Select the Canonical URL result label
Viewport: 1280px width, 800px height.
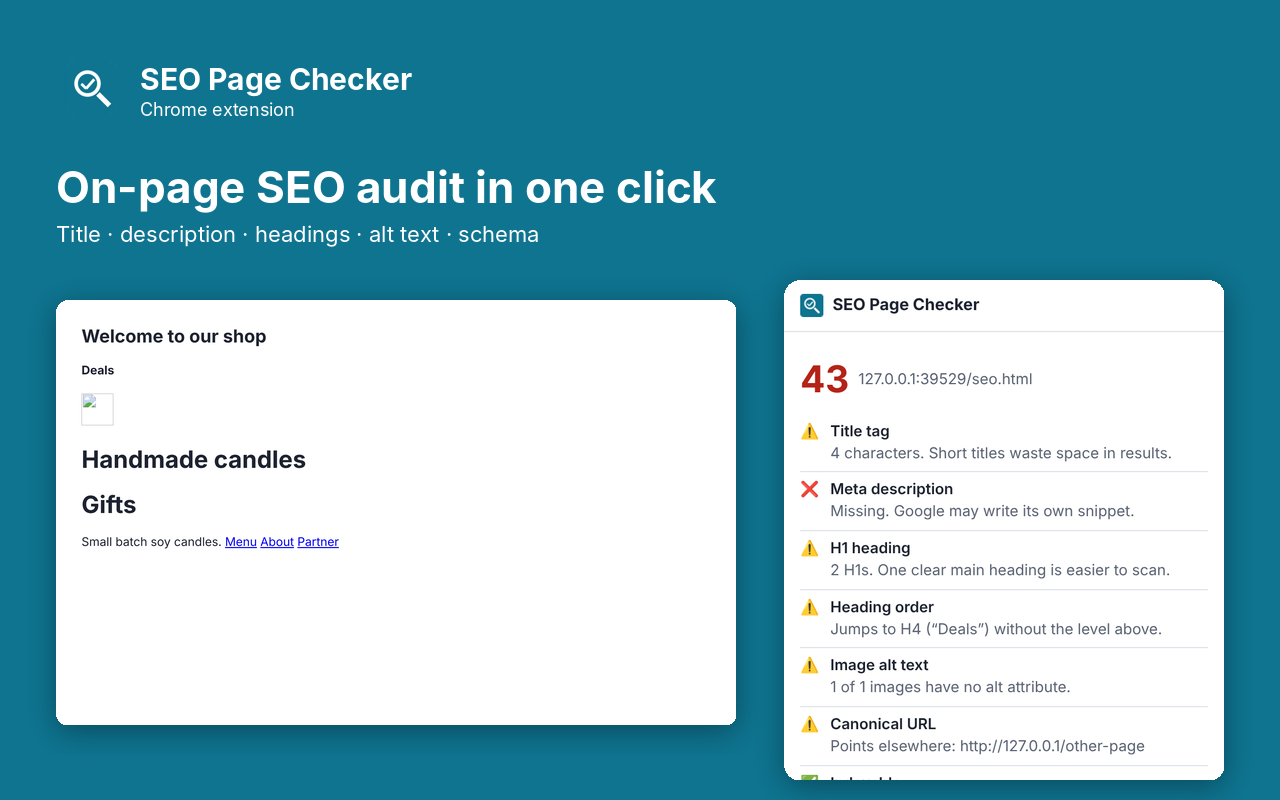click(x=883, y=724)
